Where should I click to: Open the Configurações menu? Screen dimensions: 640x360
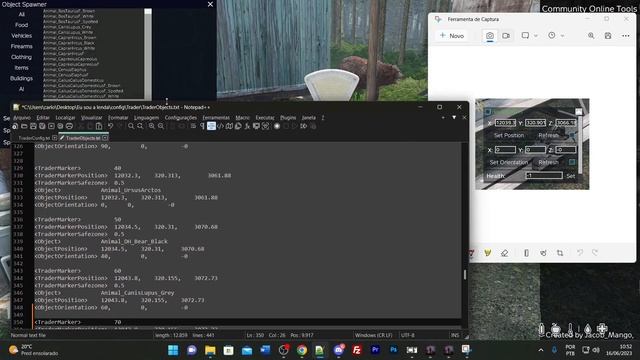[180, 118]
